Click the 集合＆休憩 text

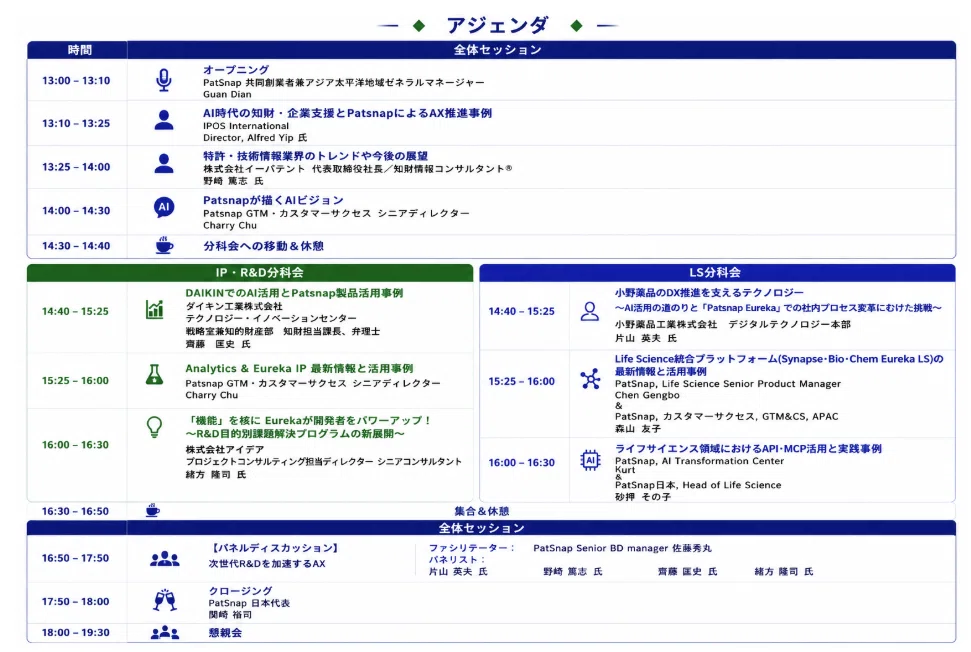pyautogui.click(x=481, y=511)
